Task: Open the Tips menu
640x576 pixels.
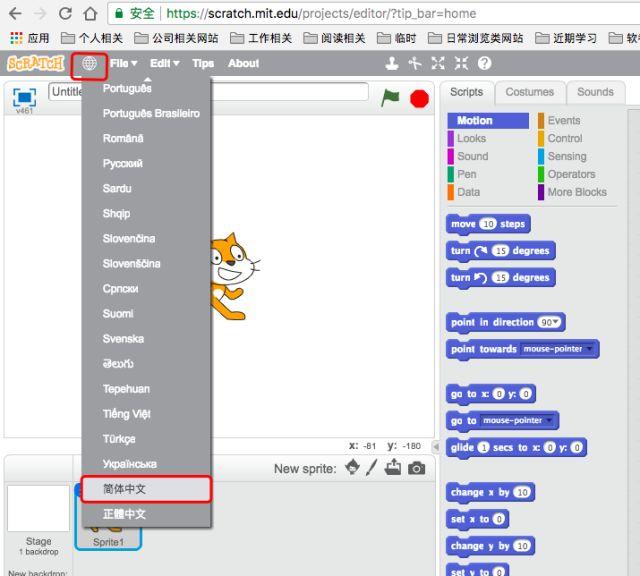Action: point(203,63)
